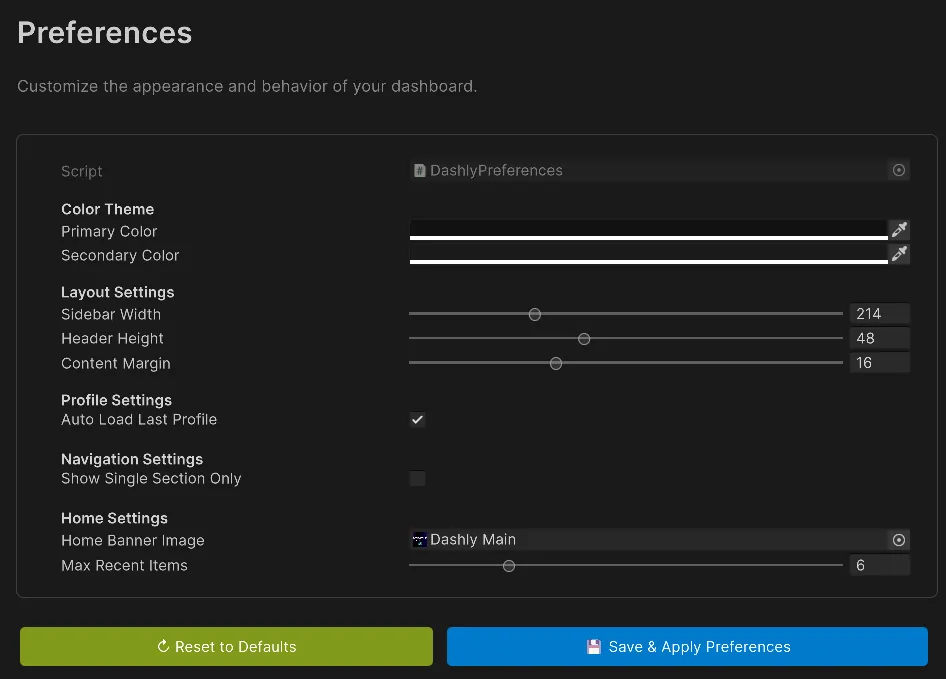Click the Max Recent Items slider handle
This screenshot has height=679, width=946.
509,565
